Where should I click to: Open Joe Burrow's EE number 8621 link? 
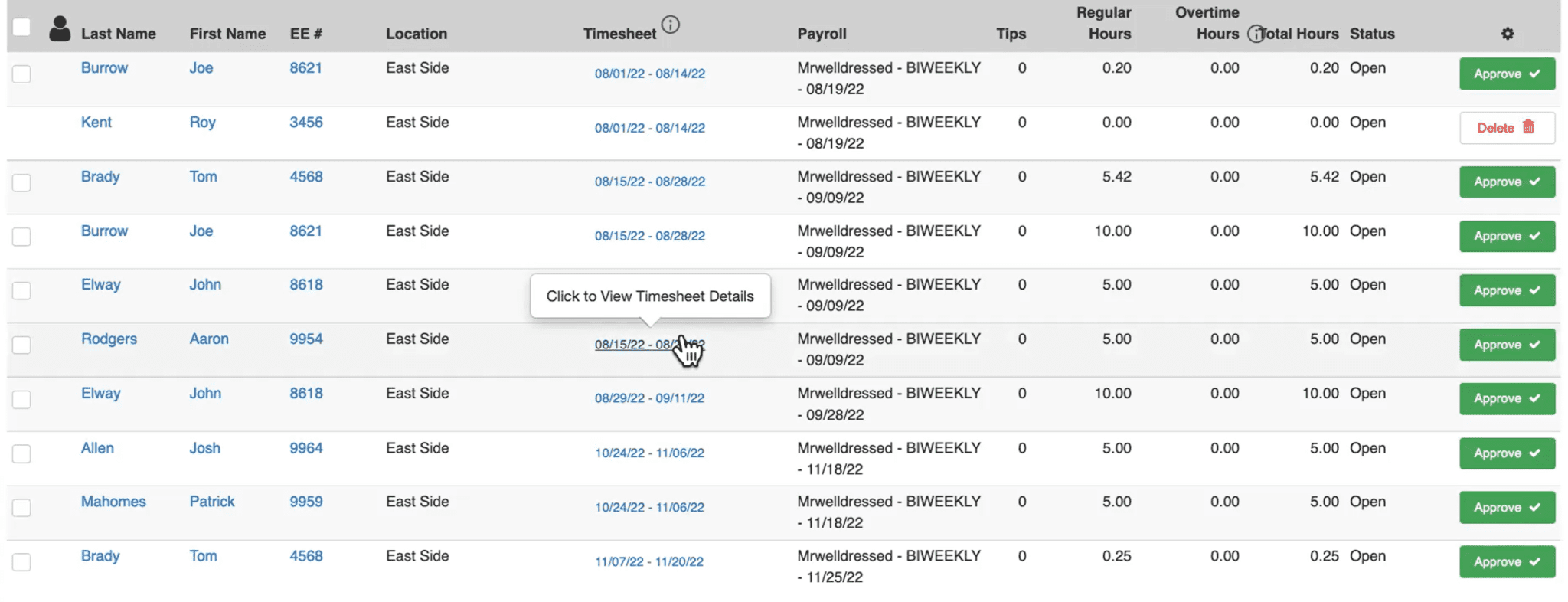(305, 67)
